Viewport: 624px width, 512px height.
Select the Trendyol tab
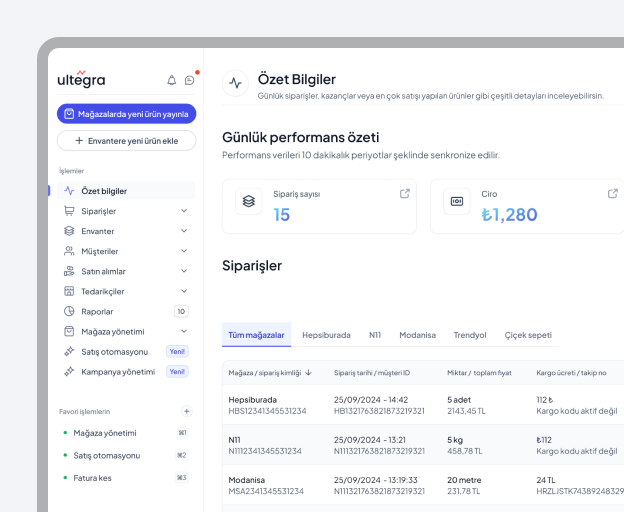point(469,335)
